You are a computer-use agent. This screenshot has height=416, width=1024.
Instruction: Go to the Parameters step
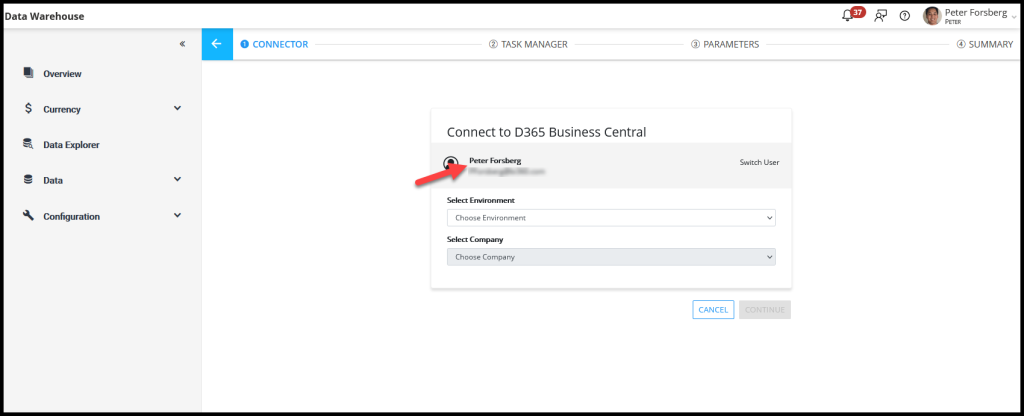point(725,44)
